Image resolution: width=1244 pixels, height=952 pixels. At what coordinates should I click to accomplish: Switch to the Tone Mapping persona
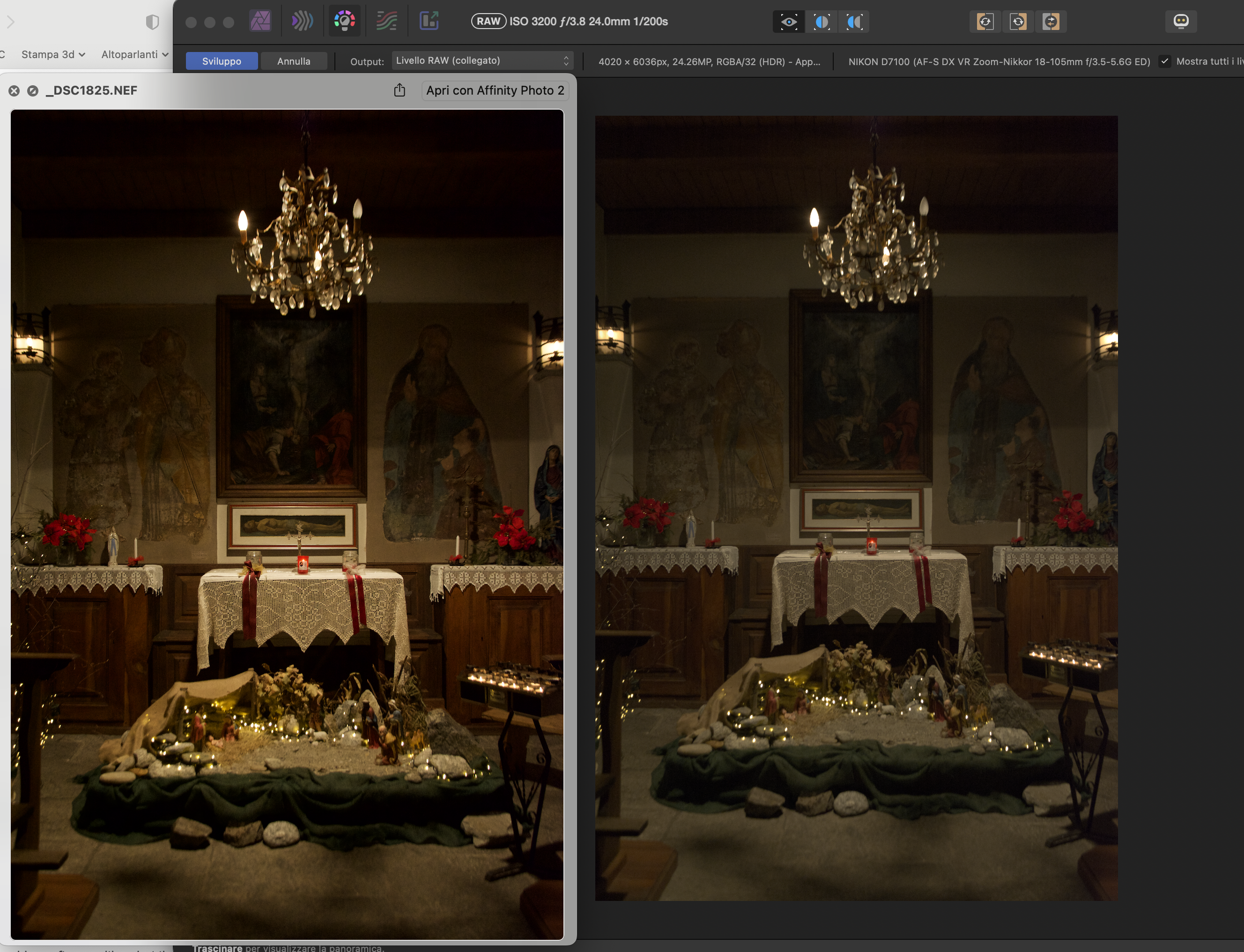pos(387,22)
